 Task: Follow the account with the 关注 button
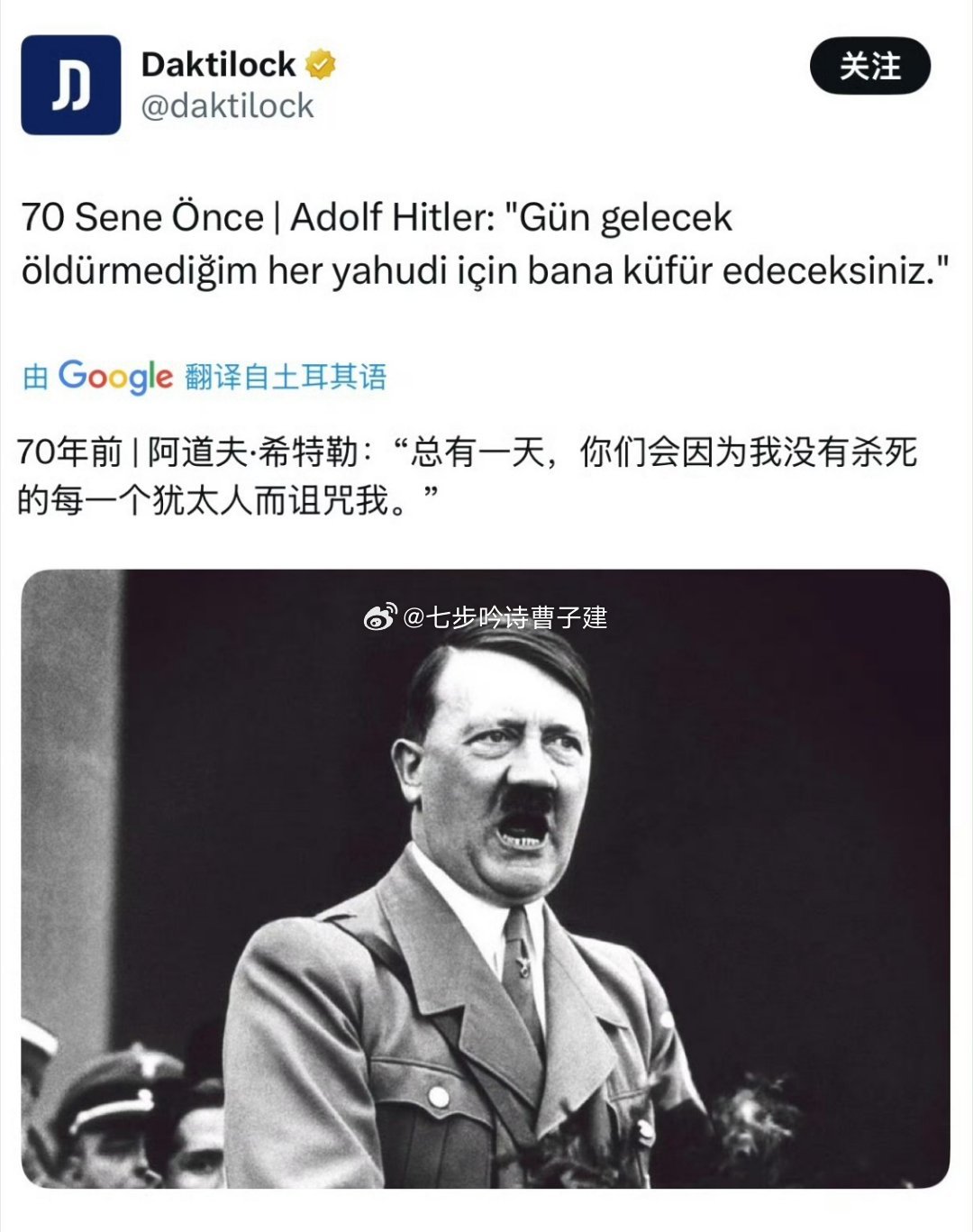[x=870, y=66]
